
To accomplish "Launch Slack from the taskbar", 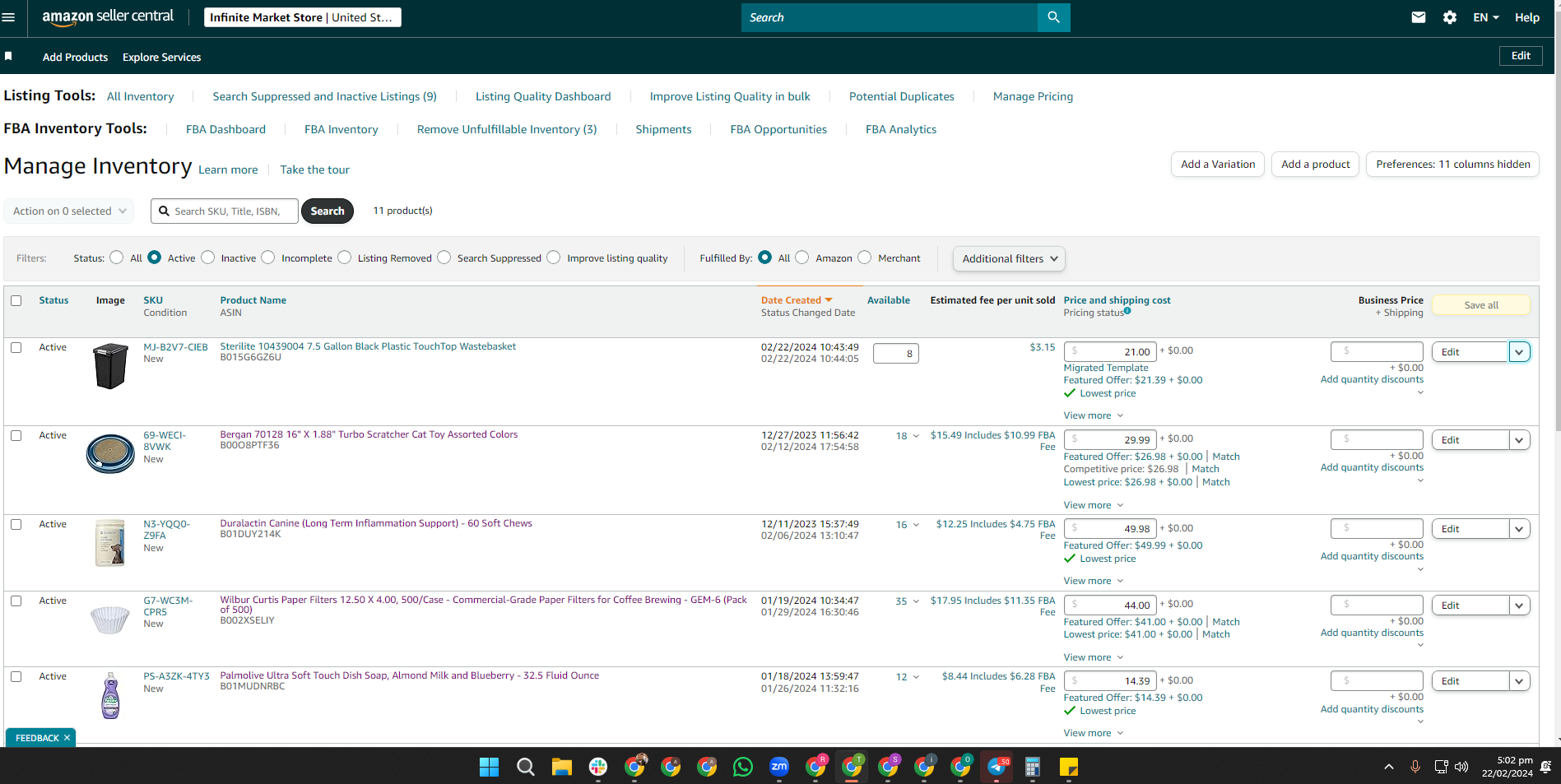I will click(x=598, y=767).
